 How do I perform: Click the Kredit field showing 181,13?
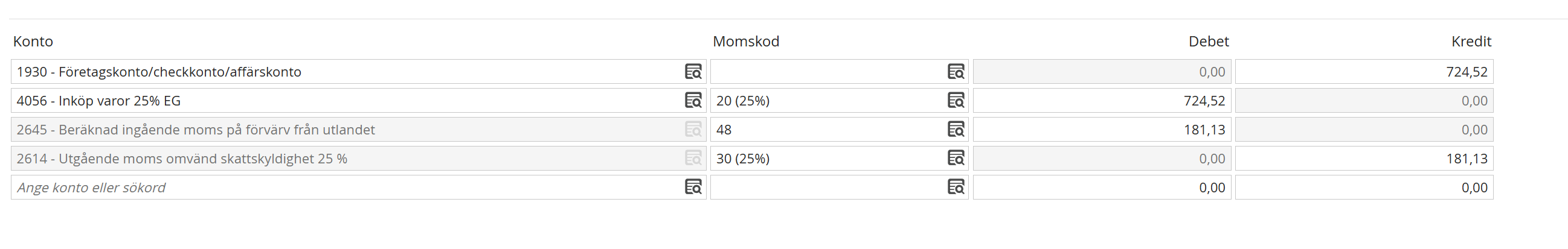[x=1364, y=159]
